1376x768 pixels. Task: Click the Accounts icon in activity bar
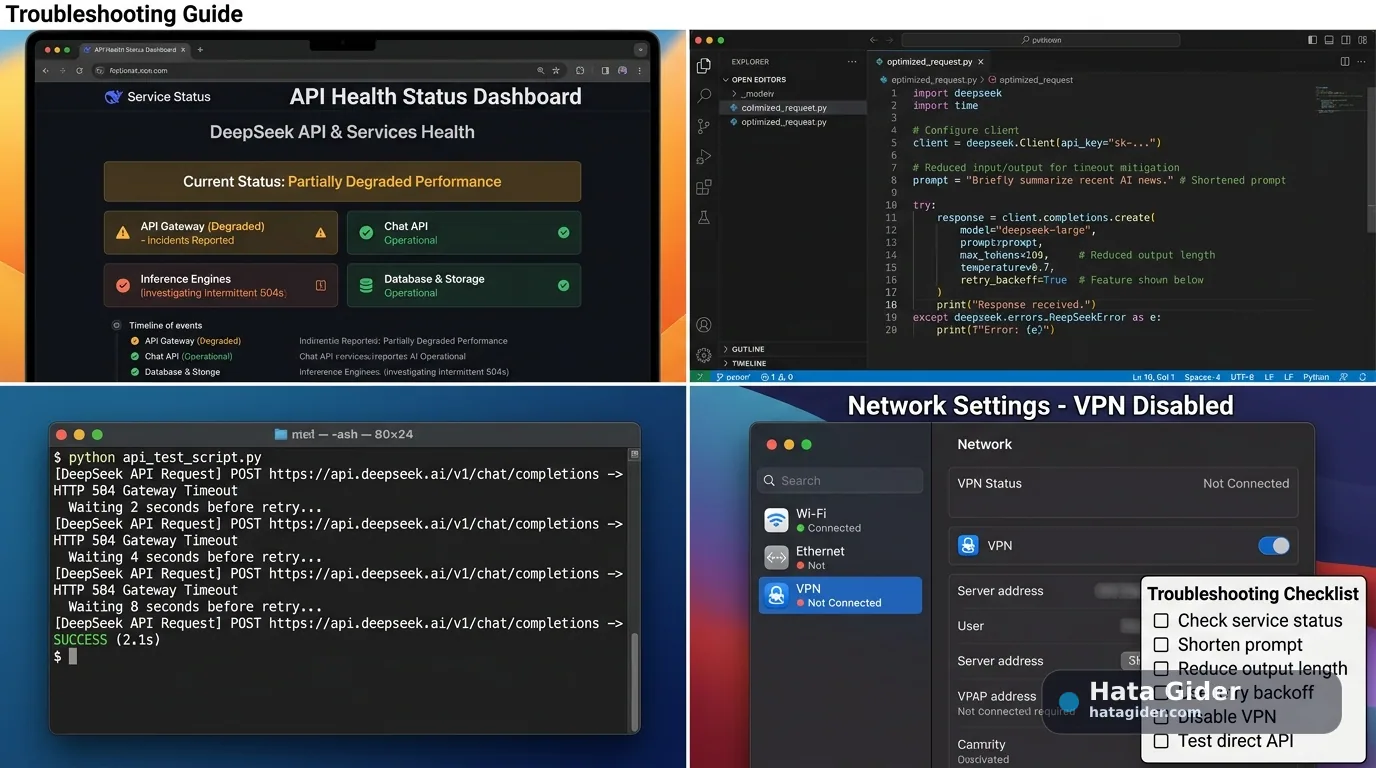tap(704, 325)
